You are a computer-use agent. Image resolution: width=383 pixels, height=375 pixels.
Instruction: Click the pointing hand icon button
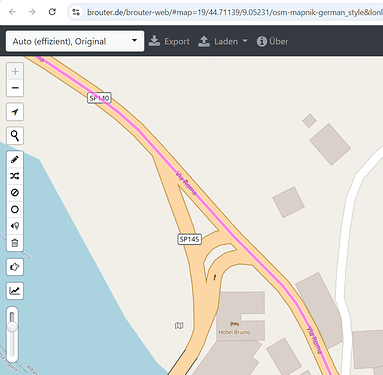15,267
